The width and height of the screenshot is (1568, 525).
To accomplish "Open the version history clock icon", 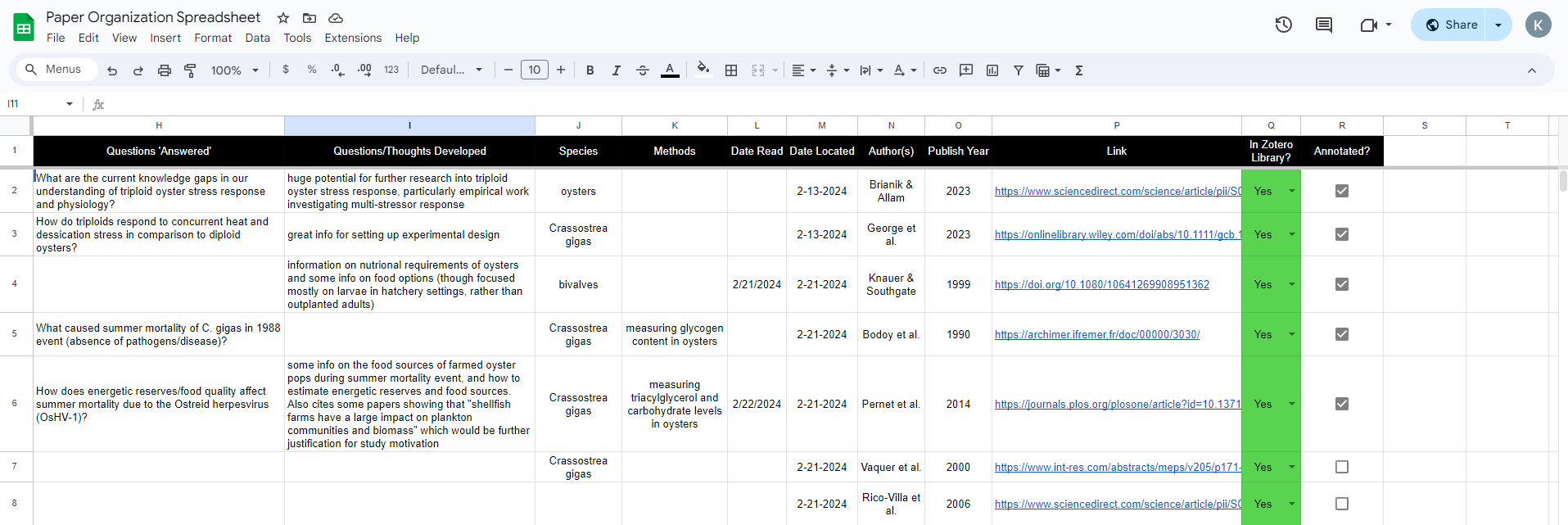I will [x=1283, y=25].
